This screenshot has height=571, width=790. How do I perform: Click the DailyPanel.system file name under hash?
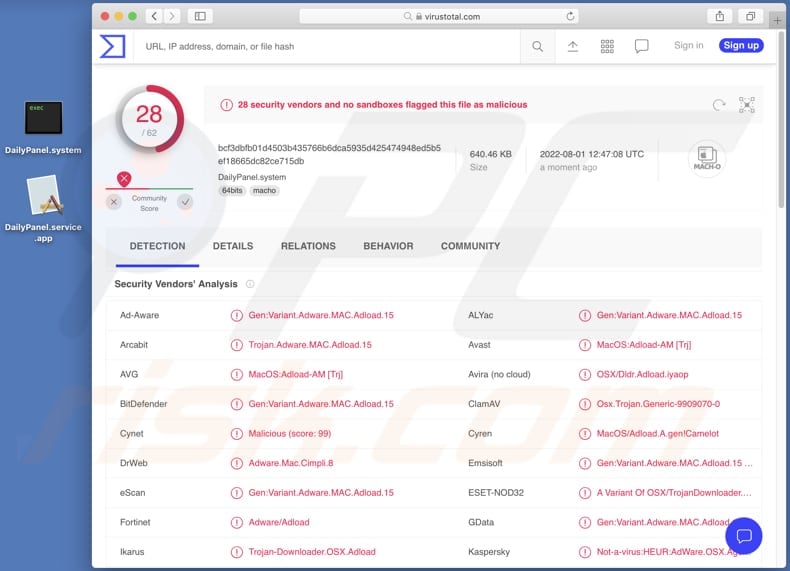coord(252,177)
